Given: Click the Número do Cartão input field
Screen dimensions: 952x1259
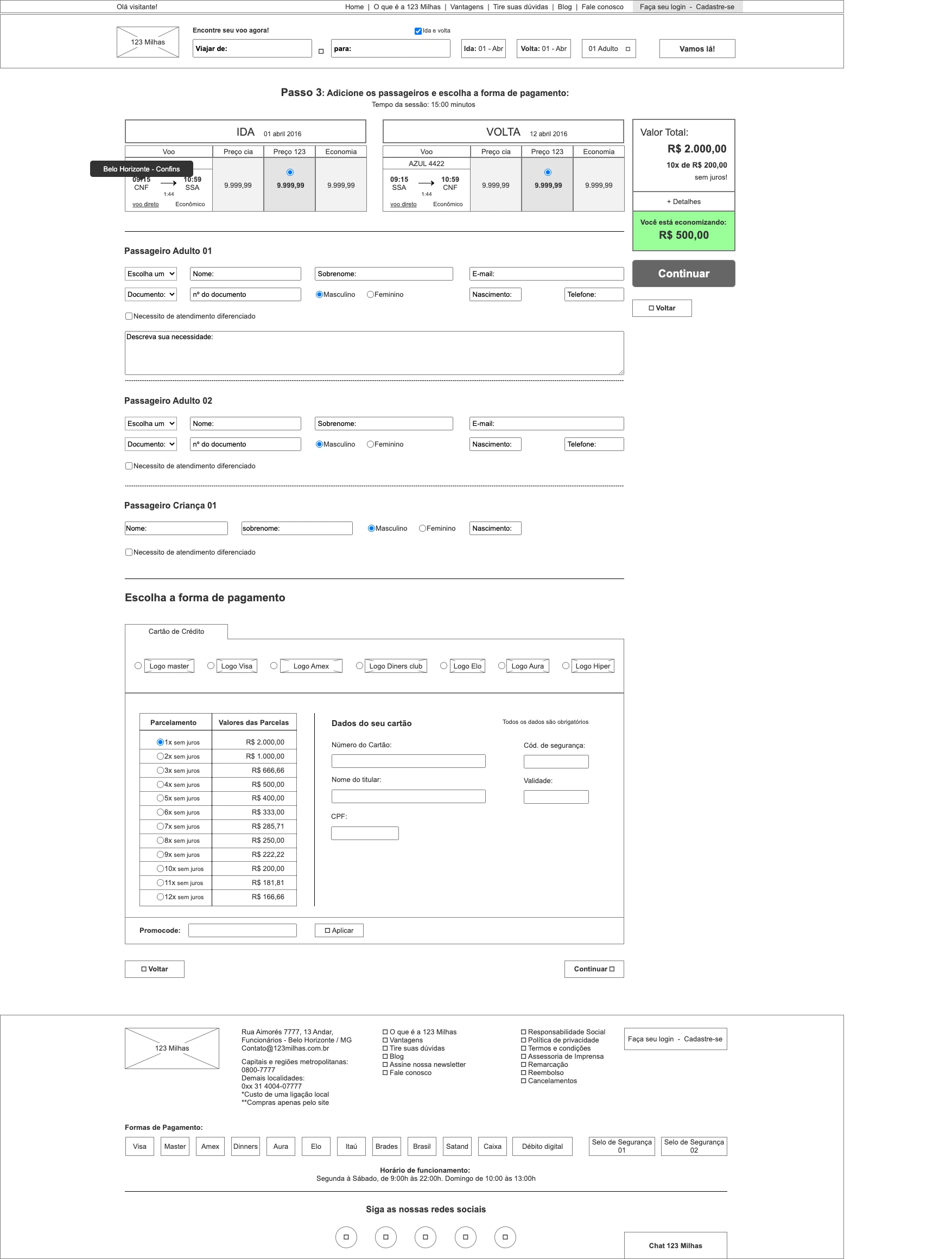Looking at the screenshot, I should [408, 761].
